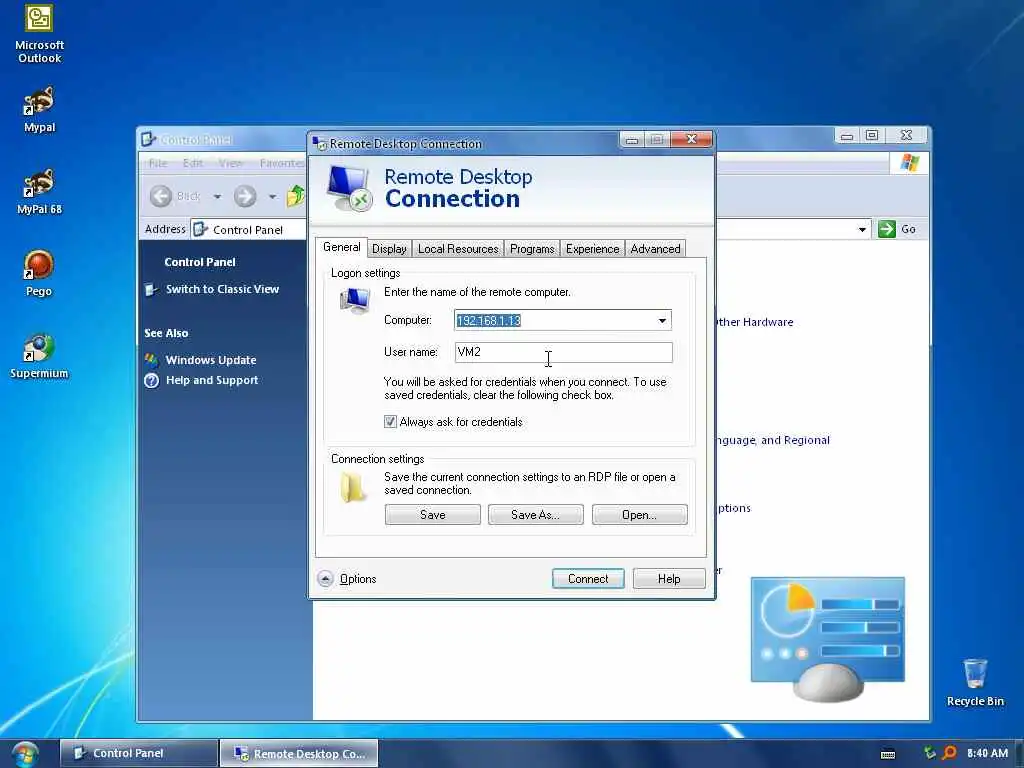Click the 'other Hardware' category link

pyautogui.click(x=755, y=322)
